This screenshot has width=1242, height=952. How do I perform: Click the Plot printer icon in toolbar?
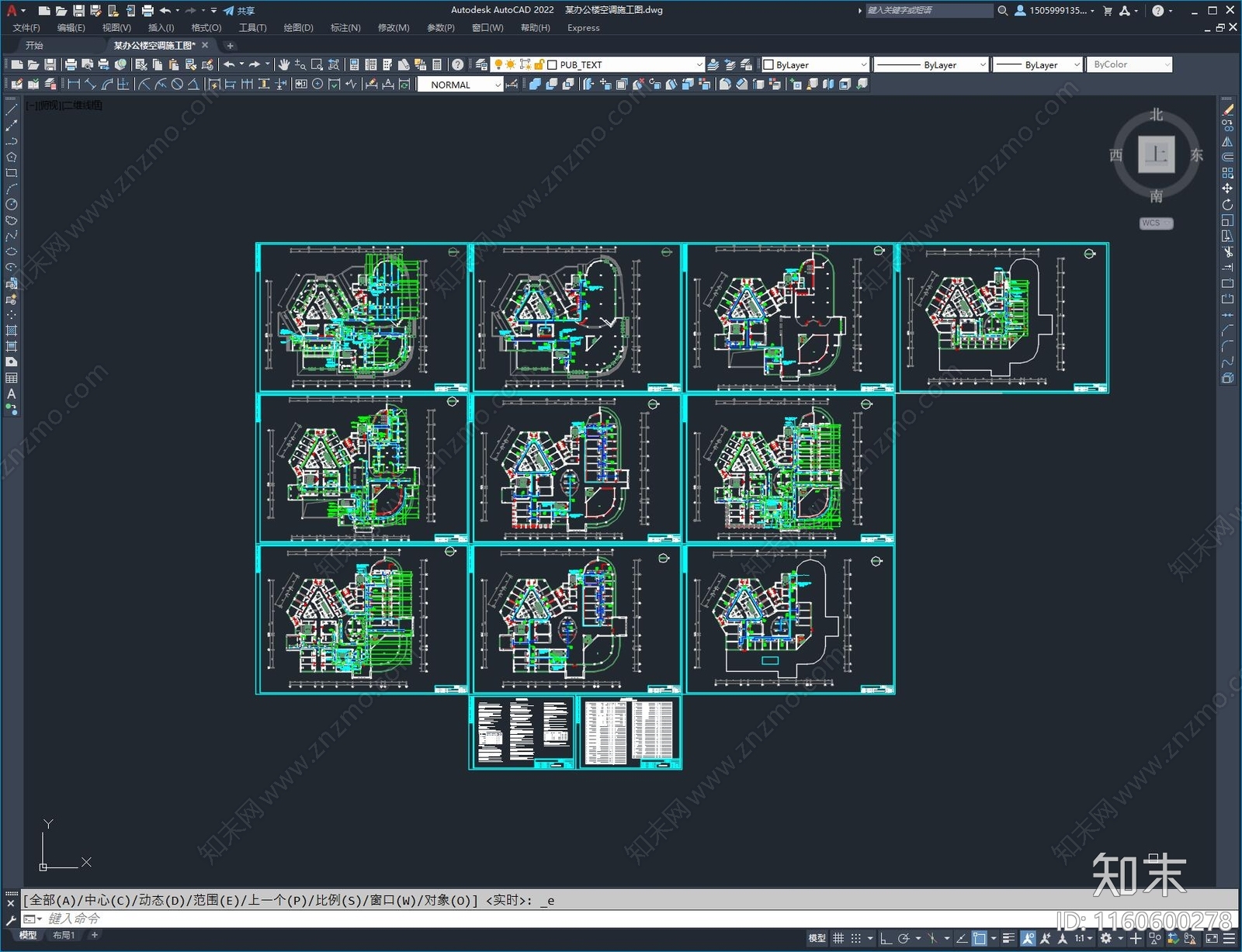(x=71, y=64)
